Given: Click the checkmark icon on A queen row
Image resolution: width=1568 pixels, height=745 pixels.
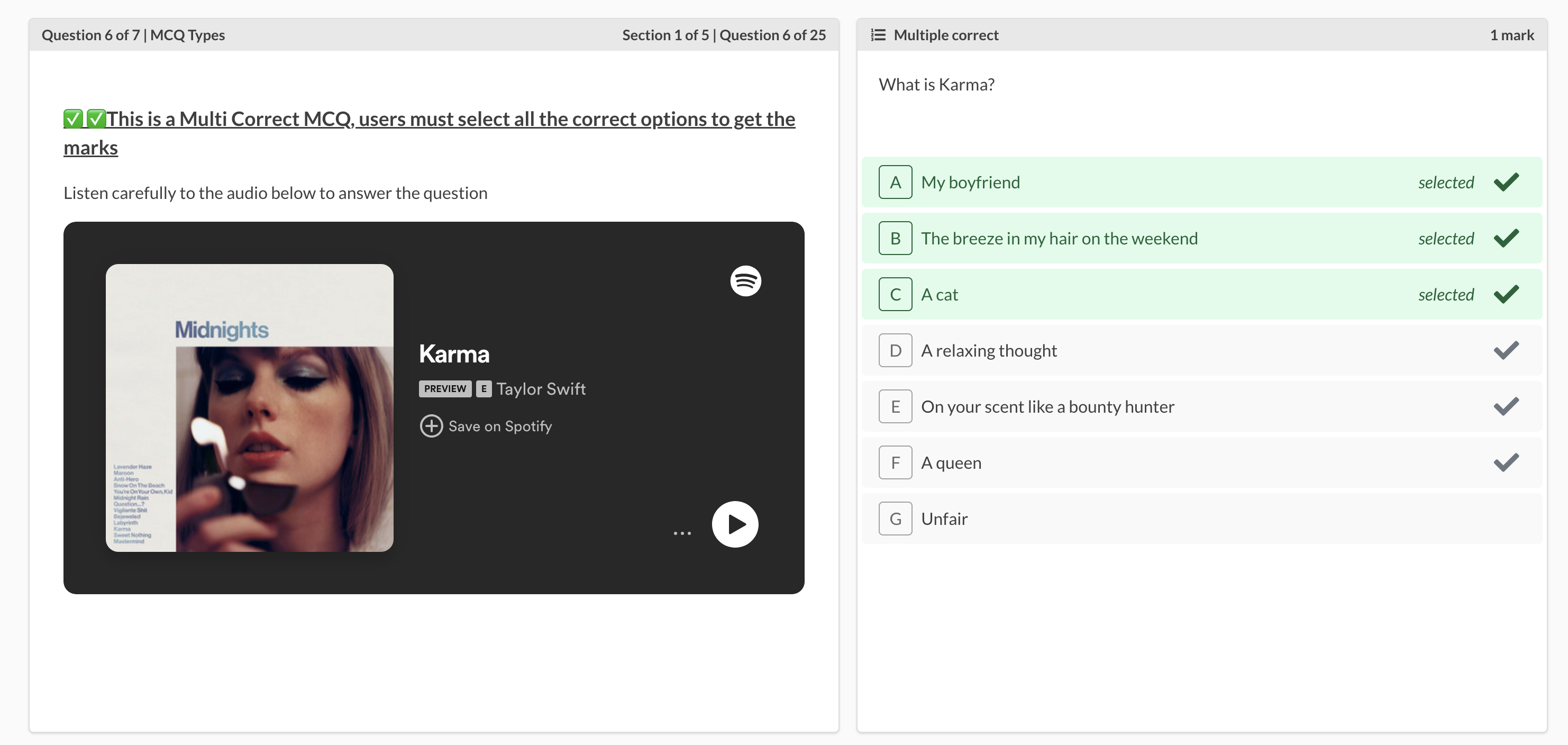Looking at the screenshot, I should 1506,462.
